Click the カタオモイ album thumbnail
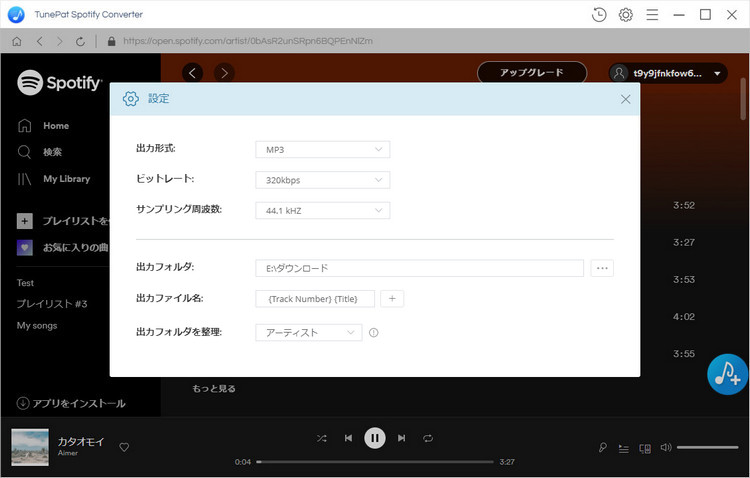750x478 pixels. 30,447
